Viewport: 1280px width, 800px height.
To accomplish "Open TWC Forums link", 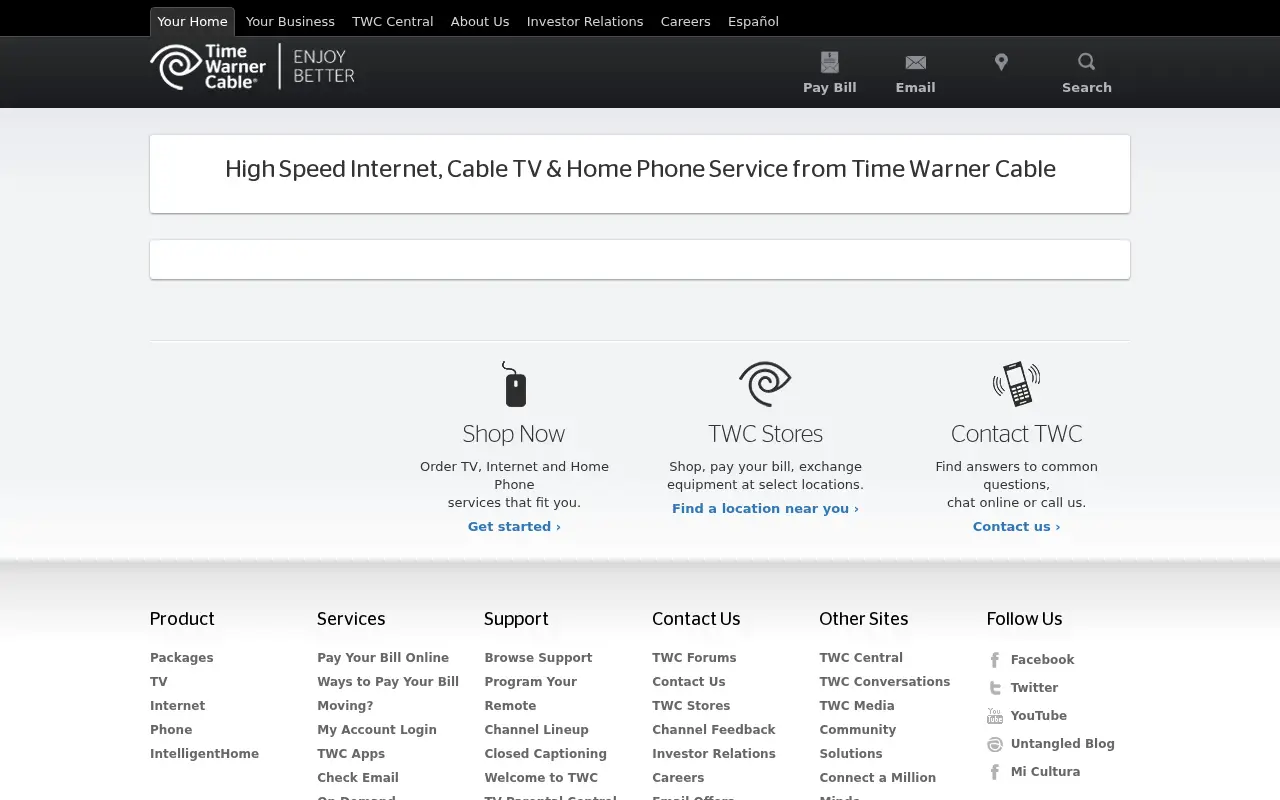I will point(694,658).
